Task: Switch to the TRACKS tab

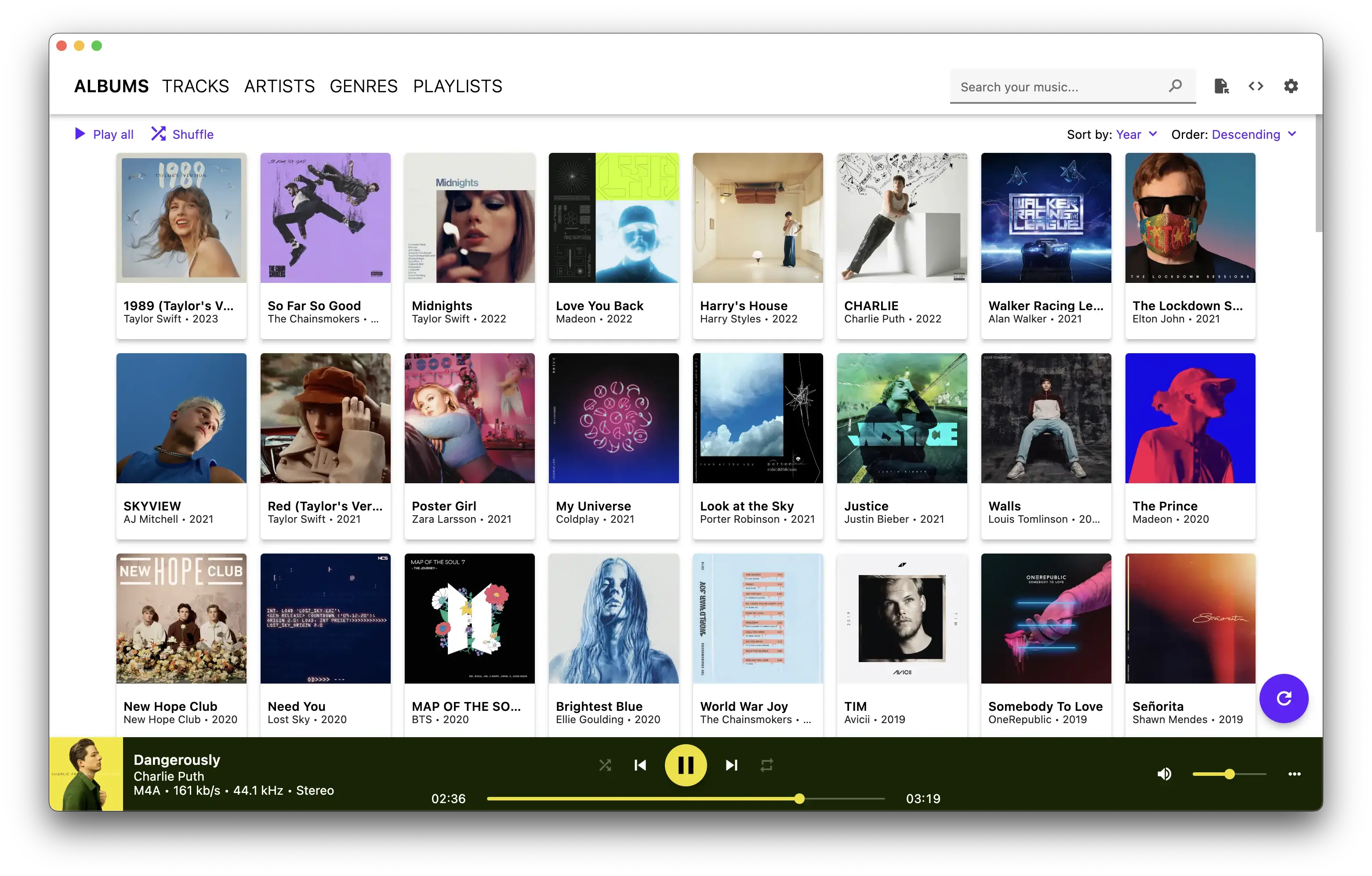Action: (x=196, y=86)
